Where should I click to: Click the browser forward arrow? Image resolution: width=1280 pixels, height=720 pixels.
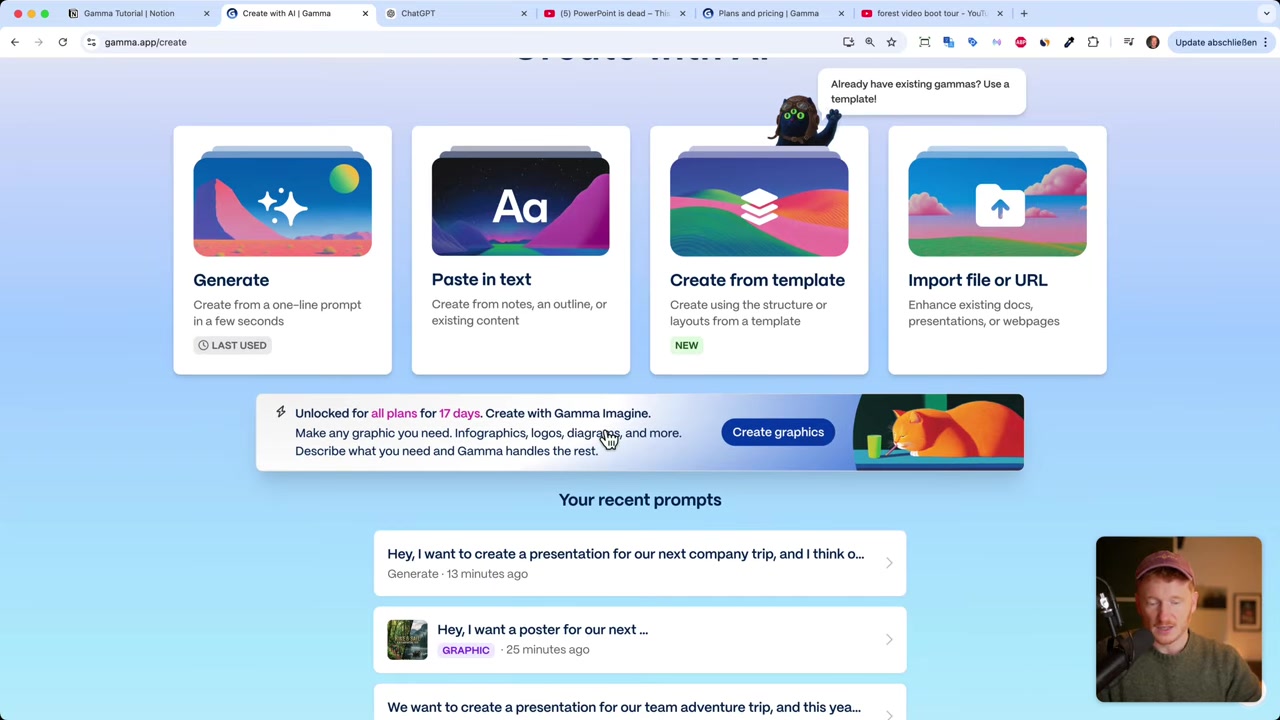pyautogui.click(x=38, y=42)
